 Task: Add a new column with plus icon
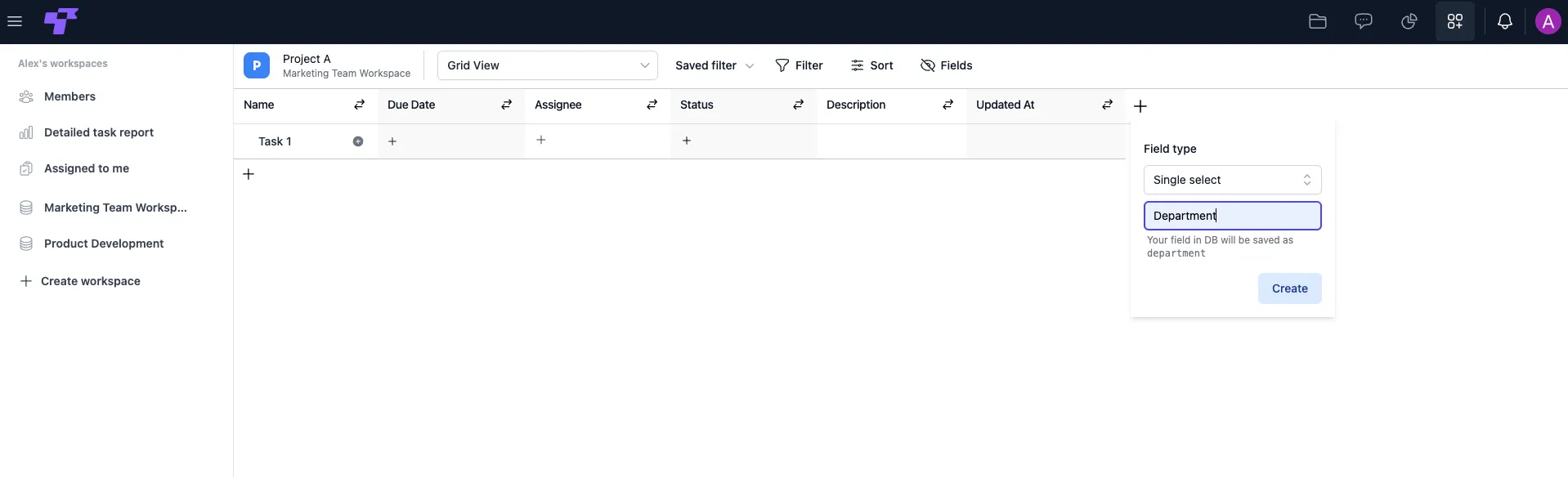click(1140, 106)
